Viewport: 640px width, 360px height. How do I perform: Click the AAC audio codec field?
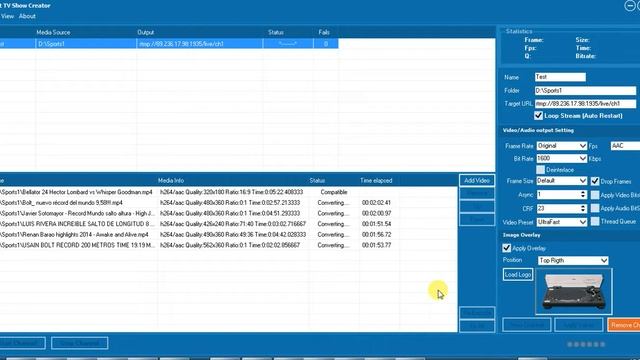[625, 146]
